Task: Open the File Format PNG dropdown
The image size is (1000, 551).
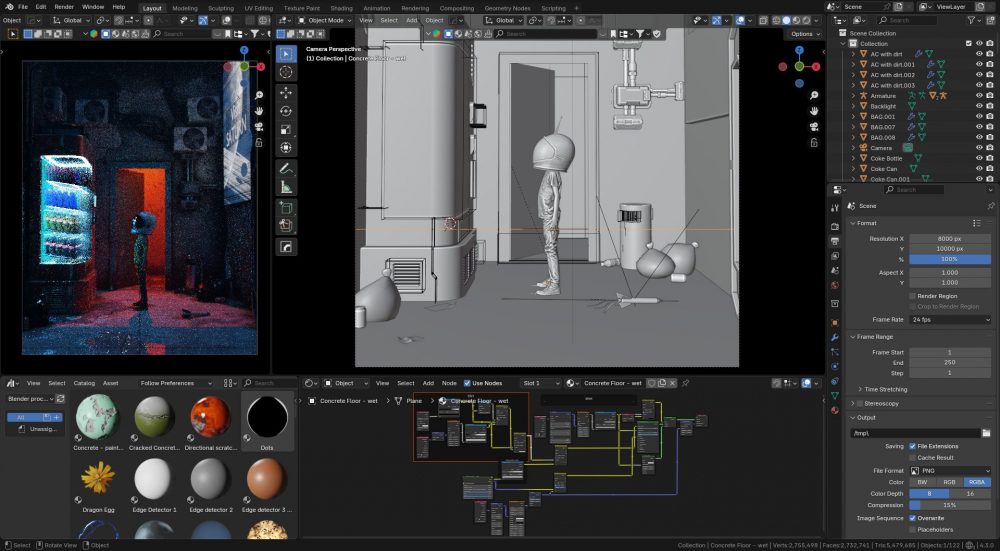Action: pyautogui.click(x=950, y=471)
